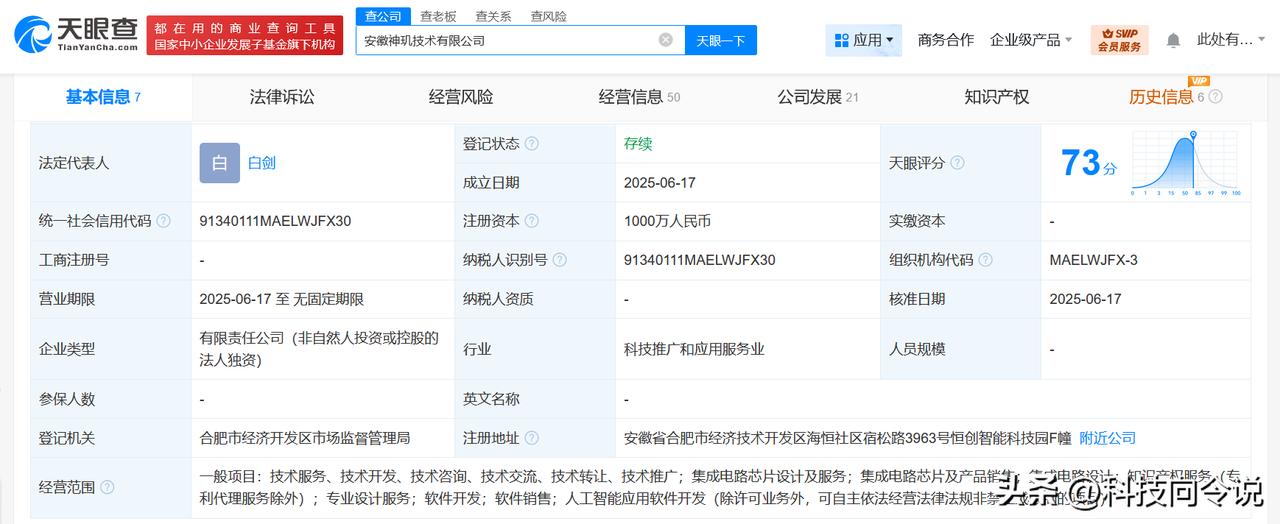Viewport: 1280px width, 524px height.
Task: Click help icon beside 登记状态
Action: [x=532, y=144]
